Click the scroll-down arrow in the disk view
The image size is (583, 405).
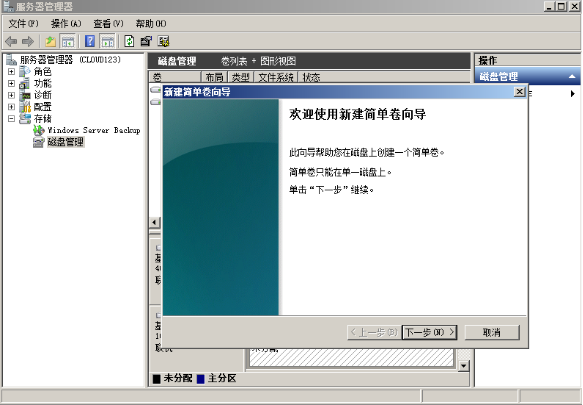(x=463, y=366)
